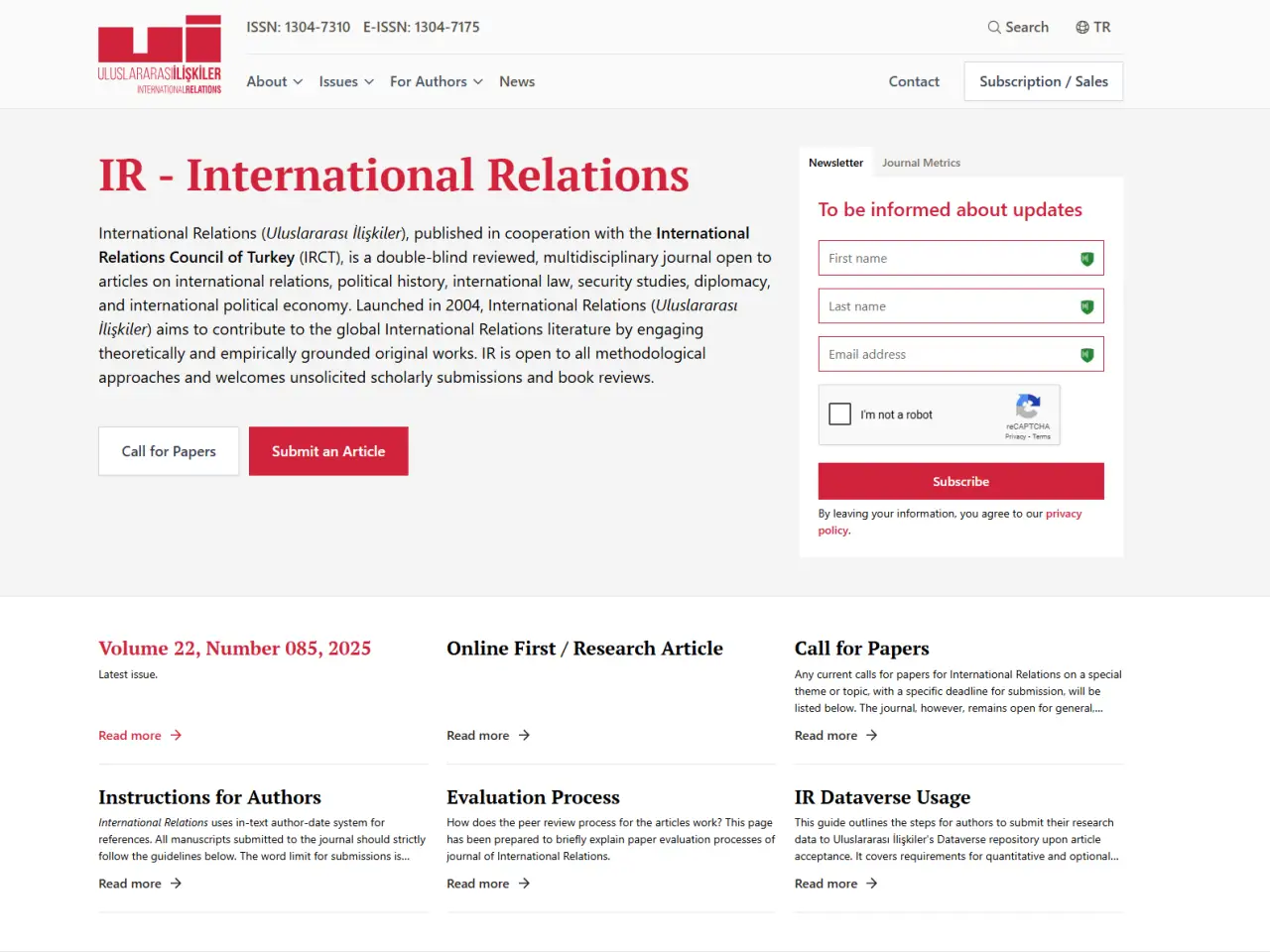The height and width of the screenshot is (952, 1270).
Task: Open IR Dataverse Usage heading
Action: click(882, 797)
